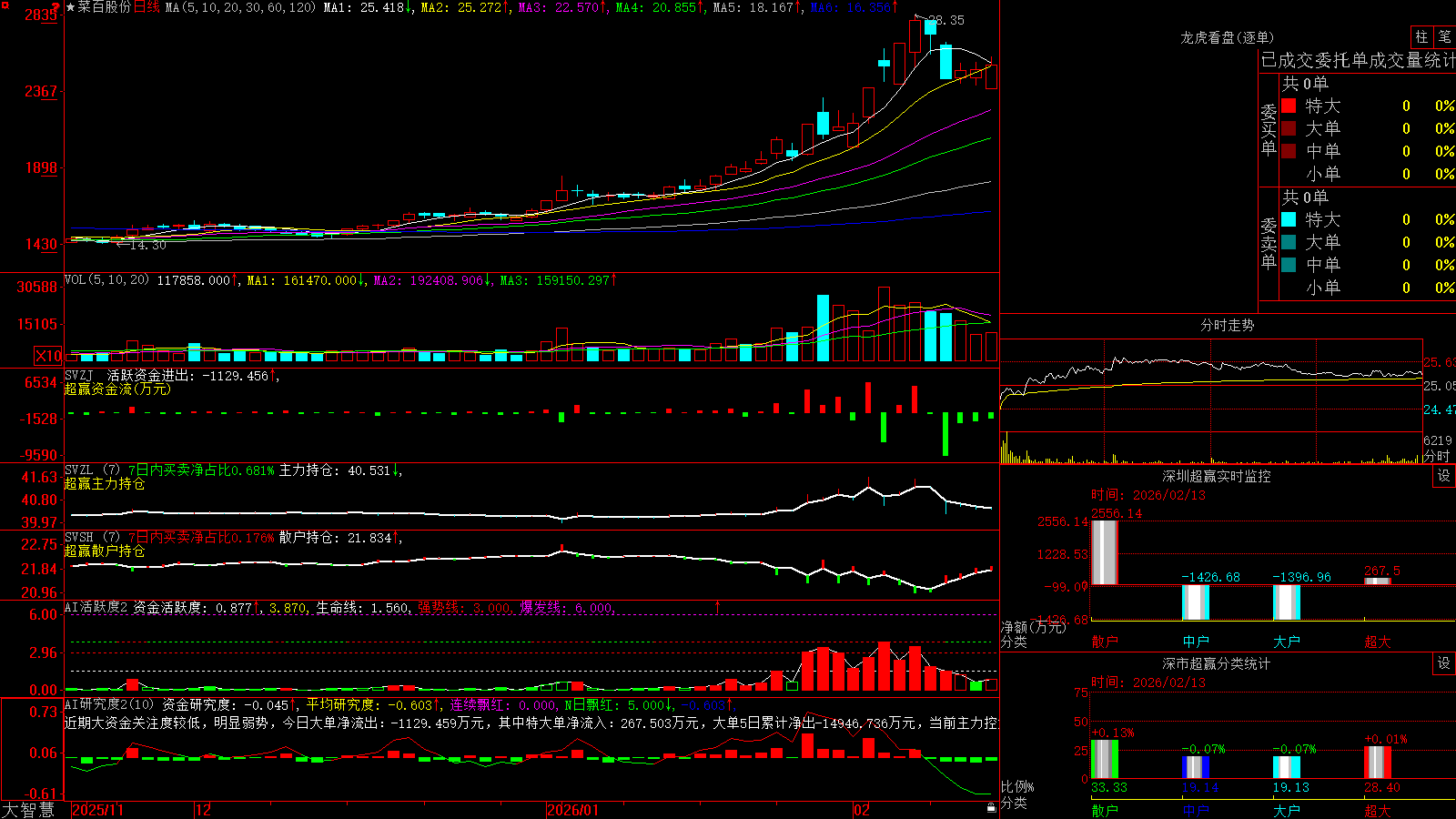1456x819 pixels.
Task: Click the X10 volume multiplier box
Action: coord(49,356)
